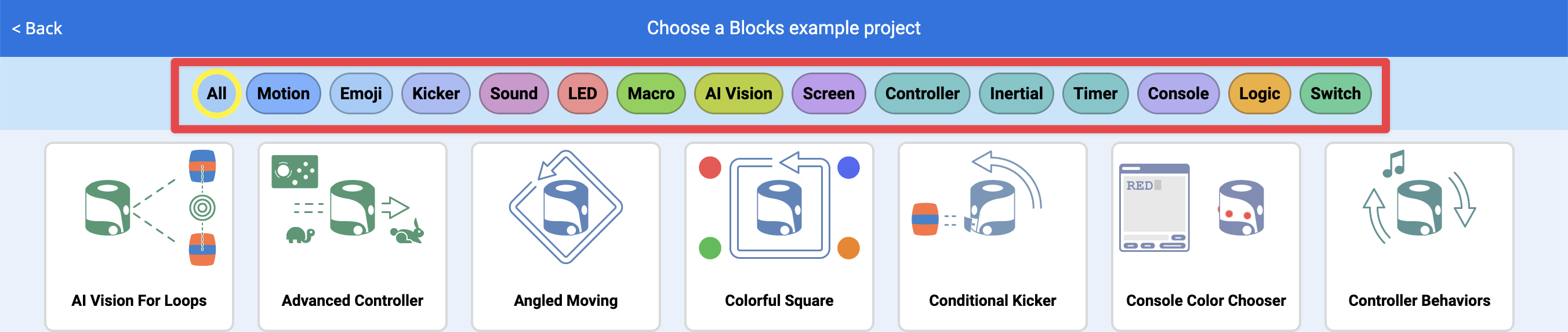The width and height of the screenshot is (1568, 332).
Task: Open the Console Color Chooser icon
Action: coord(1206,207)
